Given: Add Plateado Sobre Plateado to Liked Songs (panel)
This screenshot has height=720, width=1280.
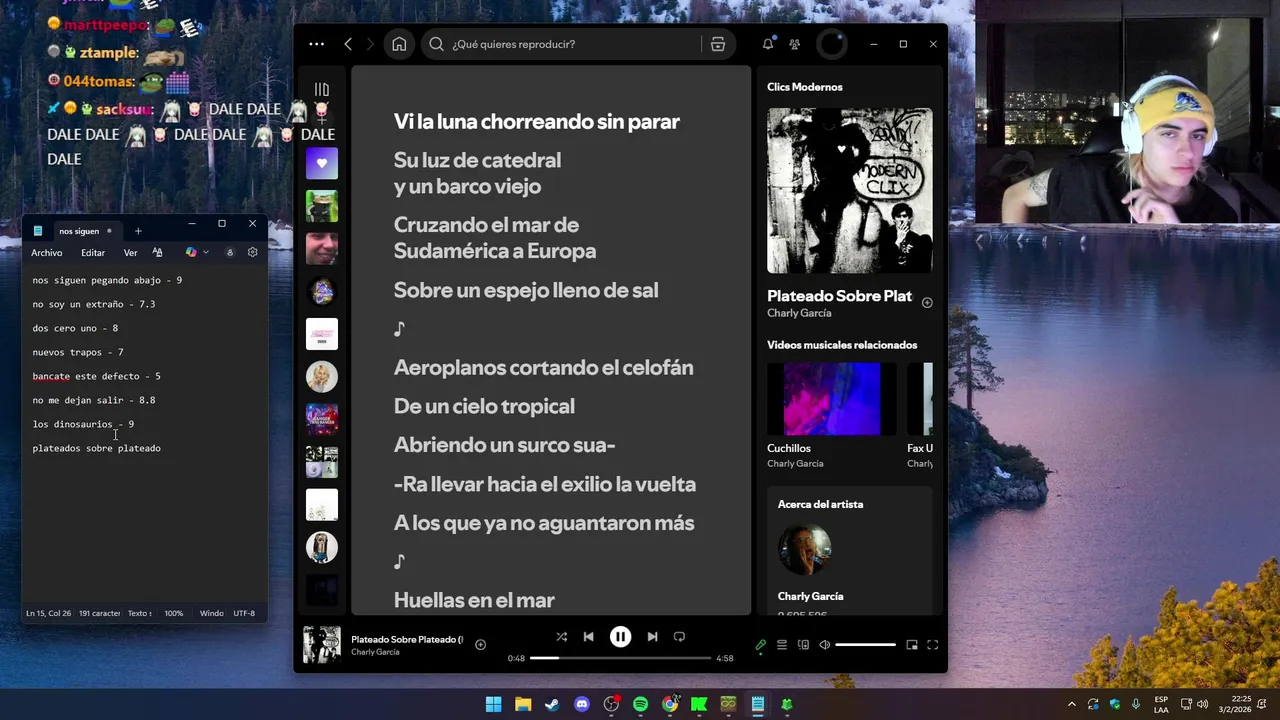Looking at the screenshot, I should coord(927,302).
